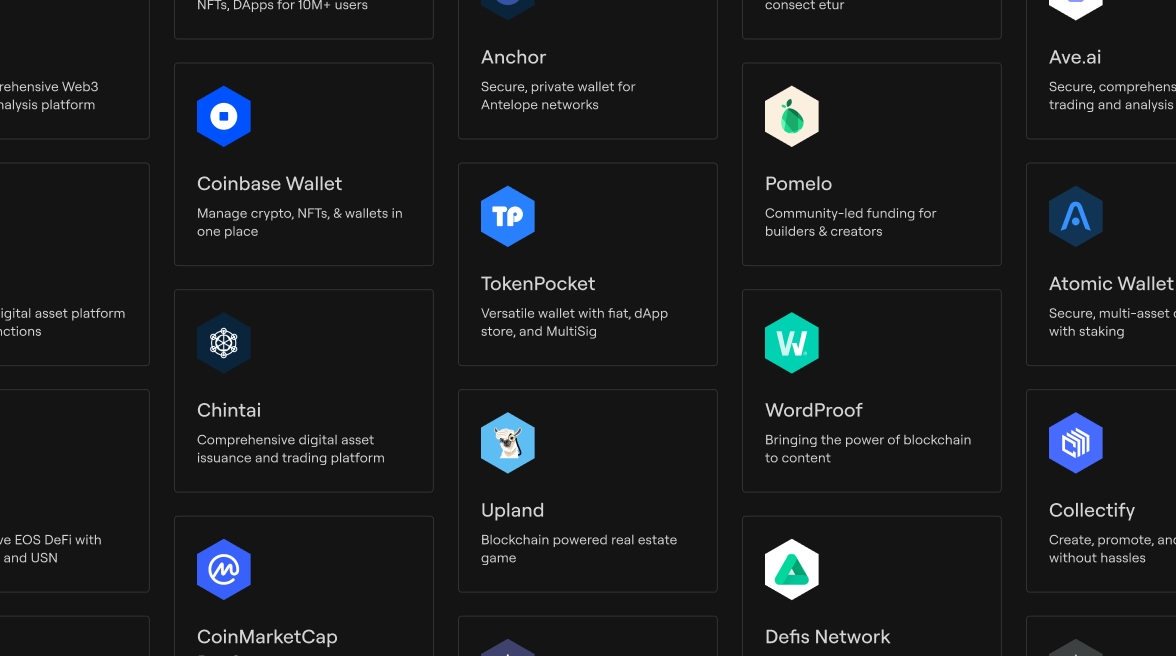Screen dimensions: 1176x656
Task: Select TokenPocket description mentioning MultiSig
Action: point(574,322)
